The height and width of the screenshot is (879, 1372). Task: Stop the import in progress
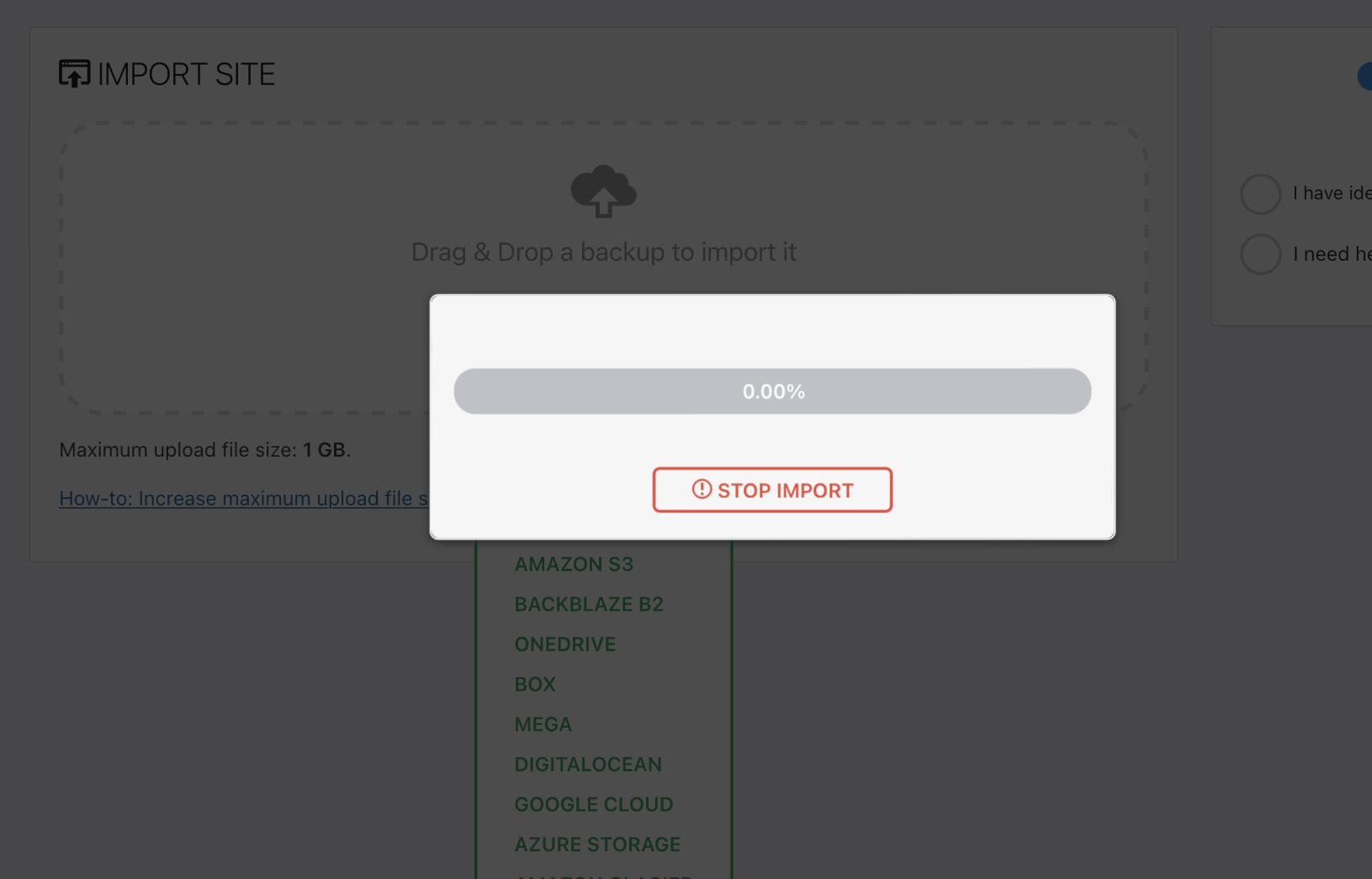[x=772, y=490]
